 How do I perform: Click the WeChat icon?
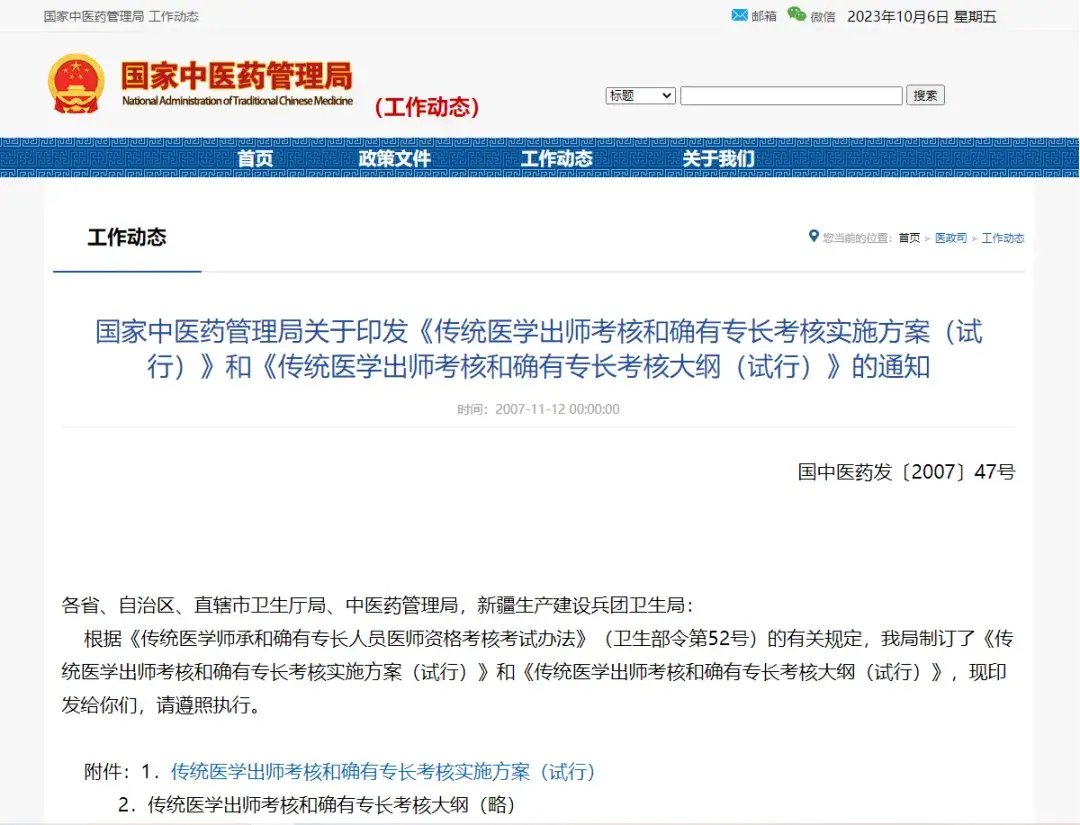tap(796, 15)
